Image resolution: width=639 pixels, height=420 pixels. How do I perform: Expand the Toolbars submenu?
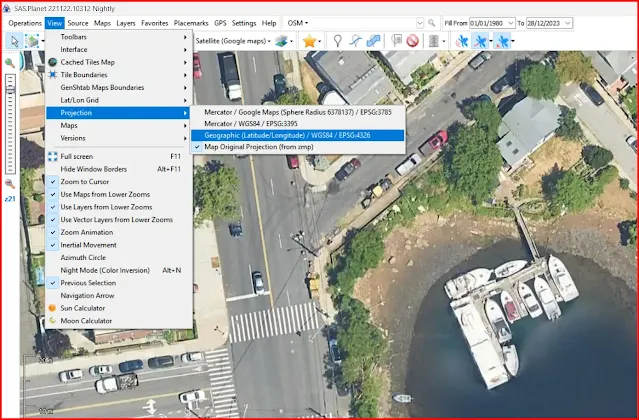pyautogui.click(x=118, y=37)
